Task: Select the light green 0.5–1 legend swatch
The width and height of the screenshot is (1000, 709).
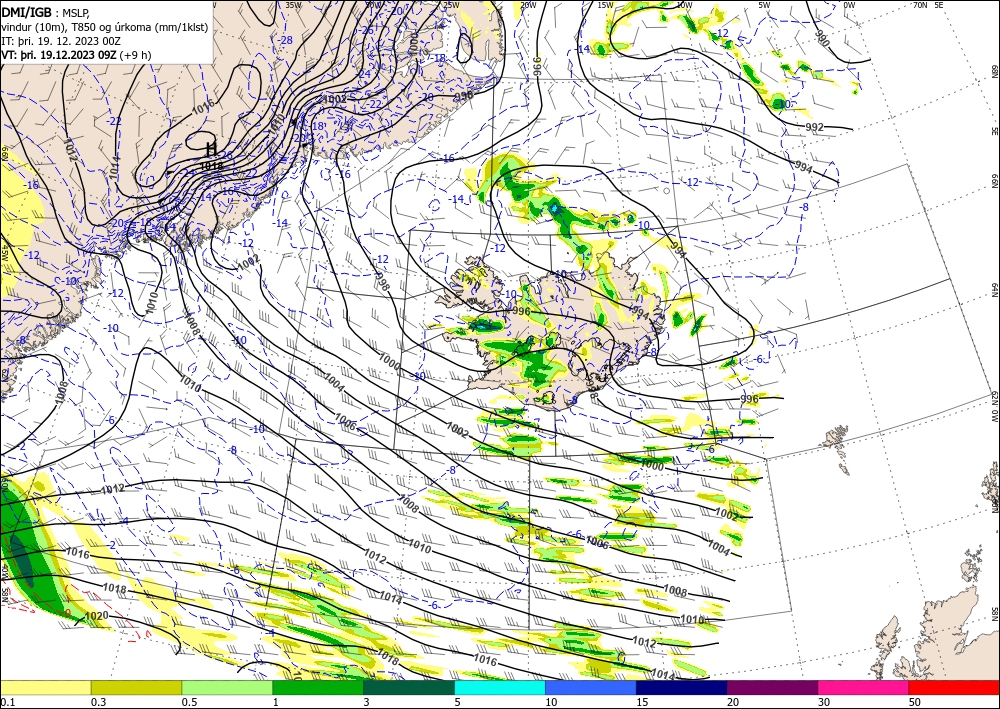Action: [227, 687]
